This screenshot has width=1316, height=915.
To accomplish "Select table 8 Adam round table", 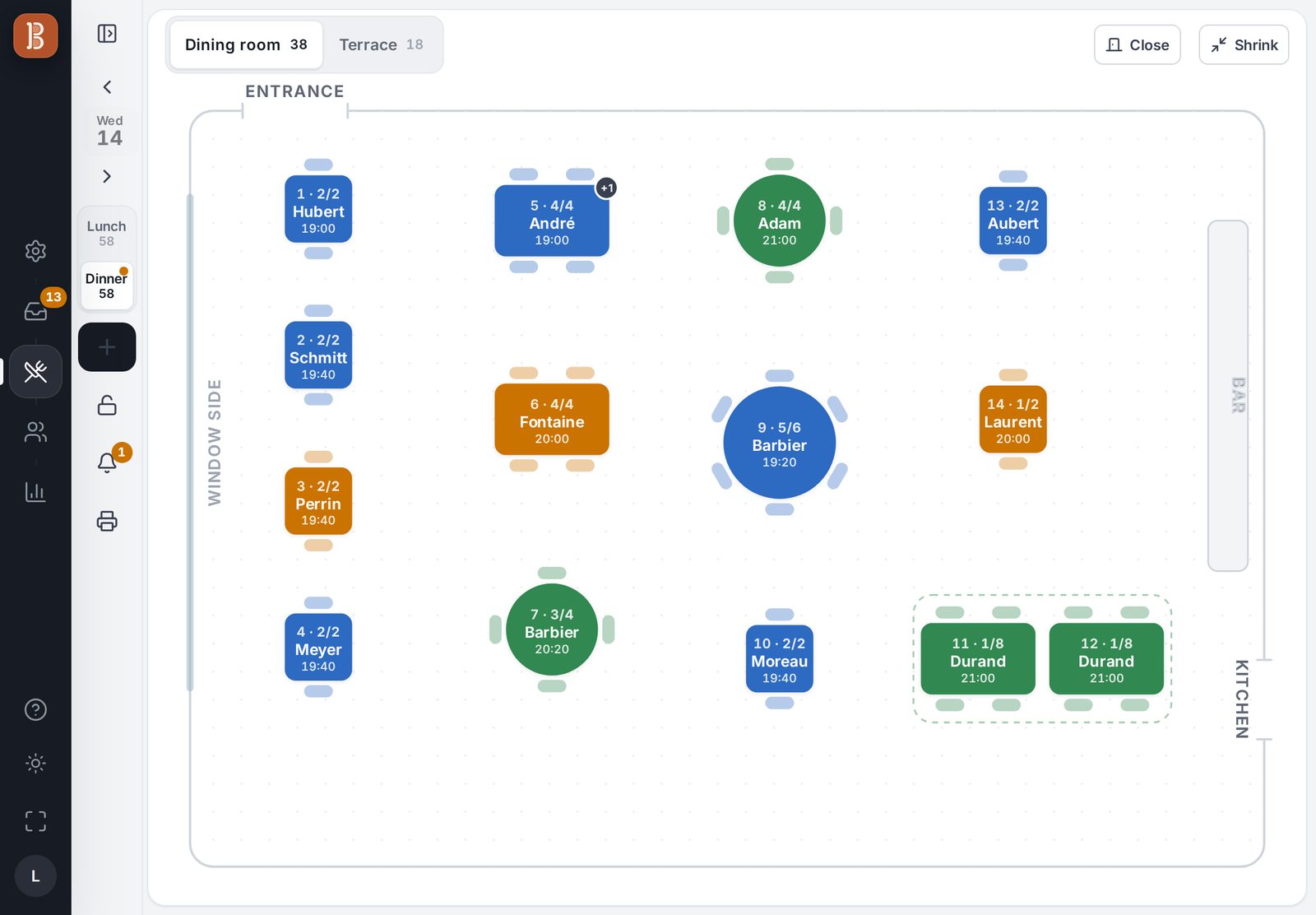I will [780, 221].
